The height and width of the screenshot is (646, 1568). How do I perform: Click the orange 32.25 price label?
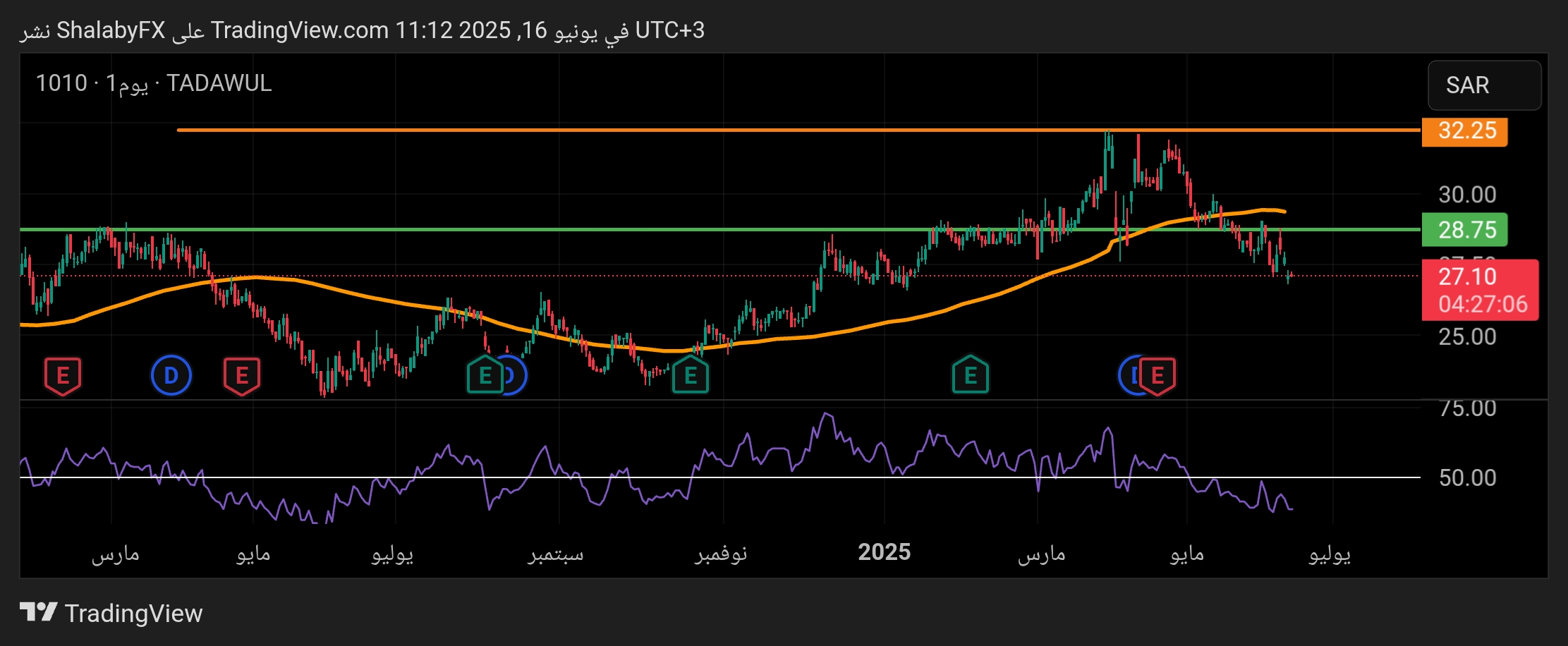click(x=1465, y=130)
